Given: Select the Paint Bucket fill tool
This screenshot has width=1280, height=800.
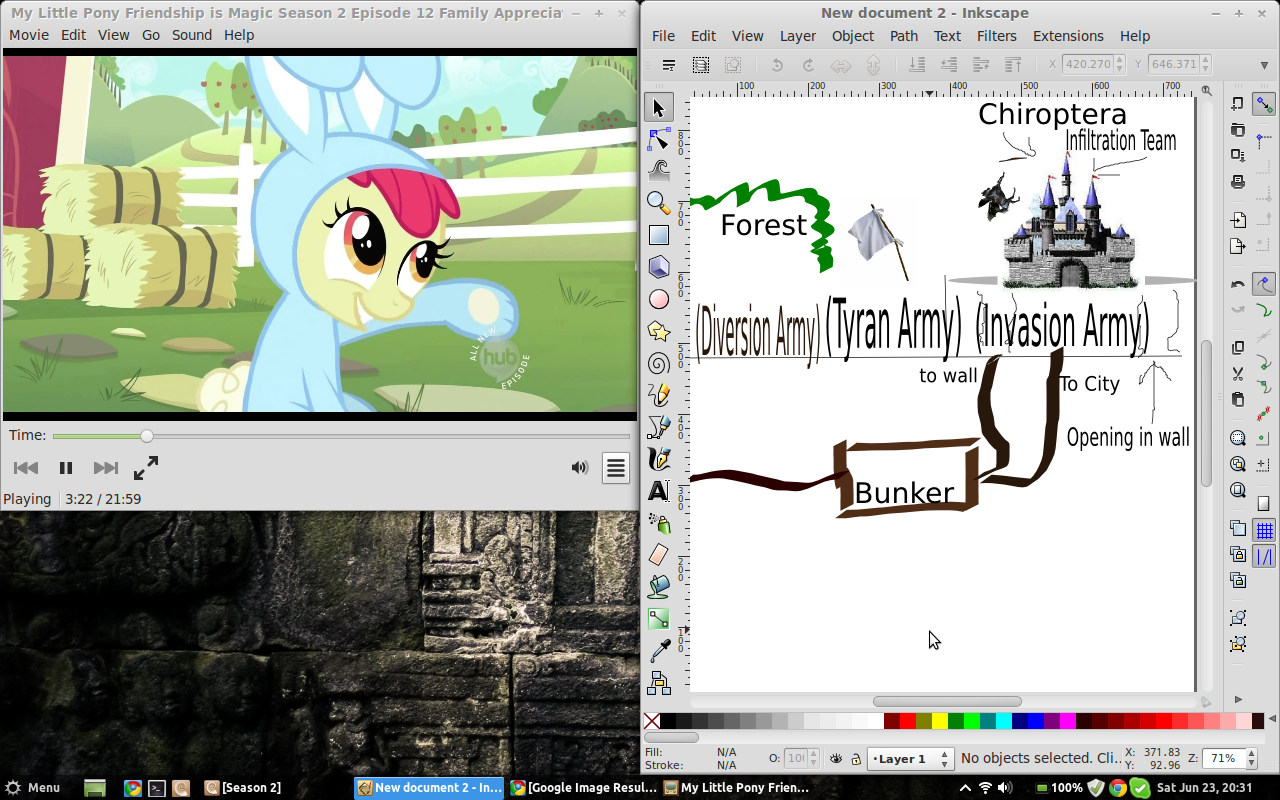Looking at the screenshot, I should [x=659, y=587].
